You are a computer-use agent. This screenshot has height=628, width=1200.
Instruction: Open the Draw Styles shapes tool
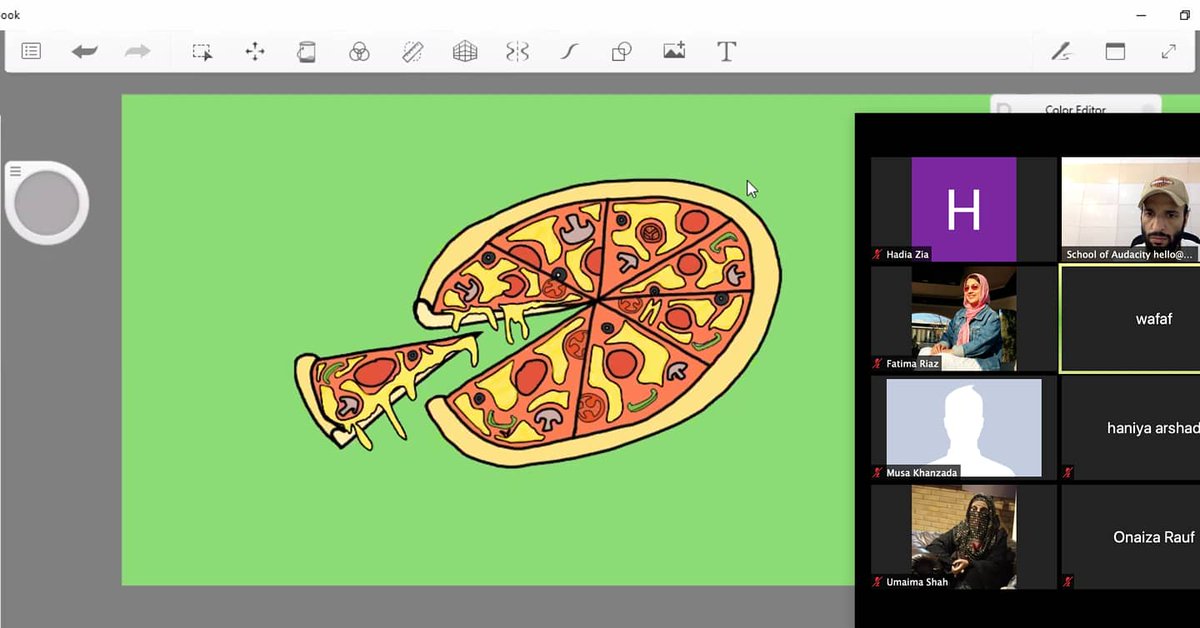point(621,52)
